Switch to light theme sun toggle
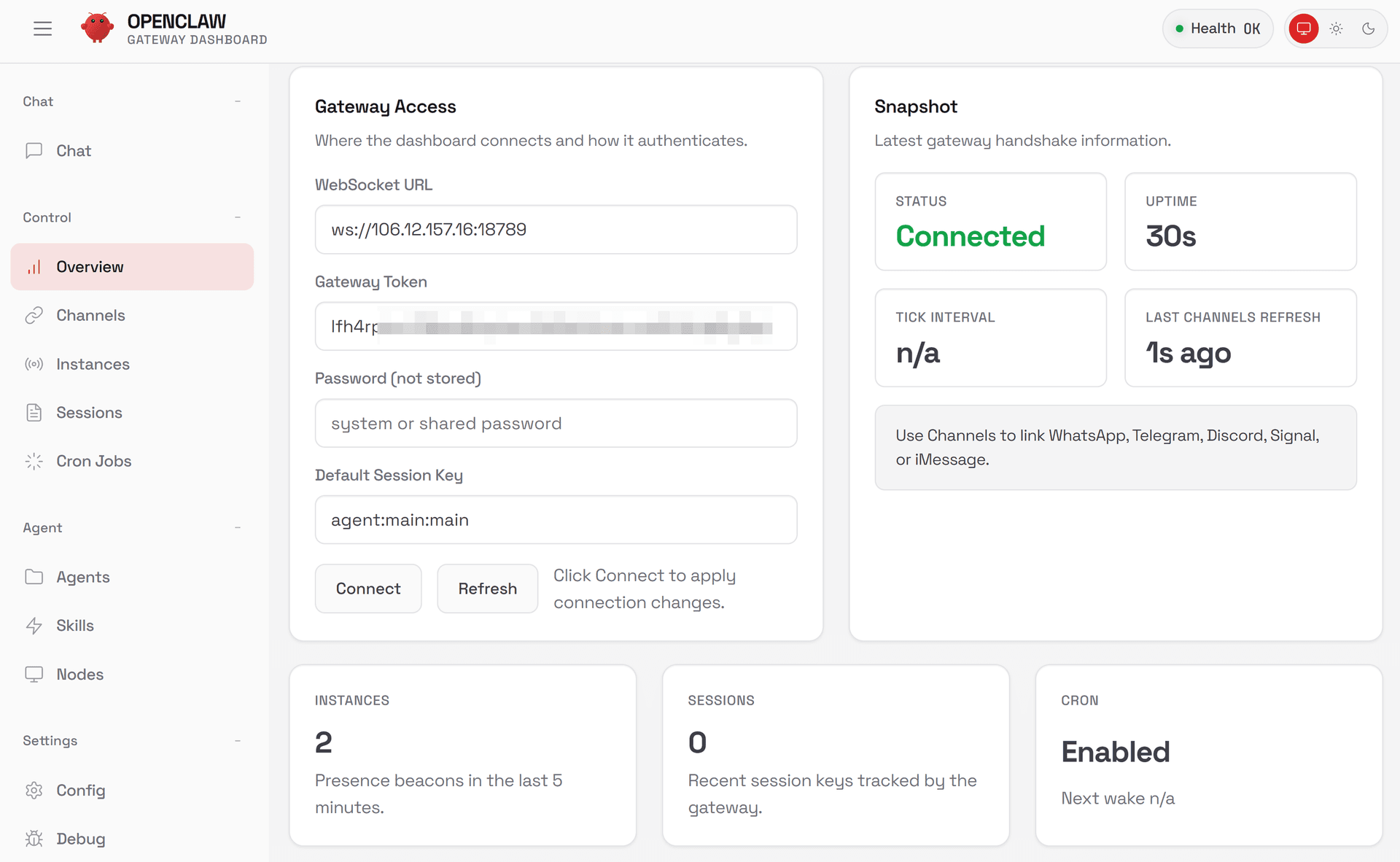The height and width of the screenshot is (862, 1400). [x=1336, y=28]
